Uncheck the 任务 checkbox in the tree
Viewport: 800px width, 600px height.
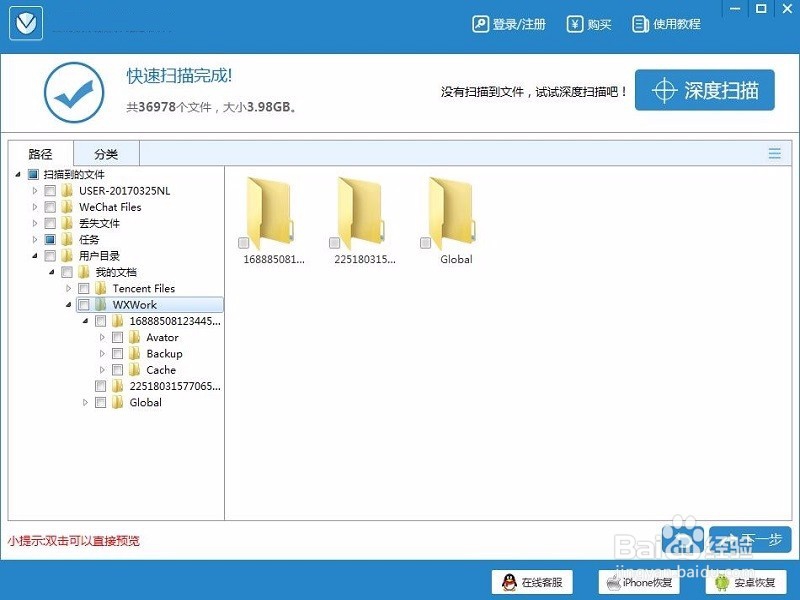[x=49, y=239]
